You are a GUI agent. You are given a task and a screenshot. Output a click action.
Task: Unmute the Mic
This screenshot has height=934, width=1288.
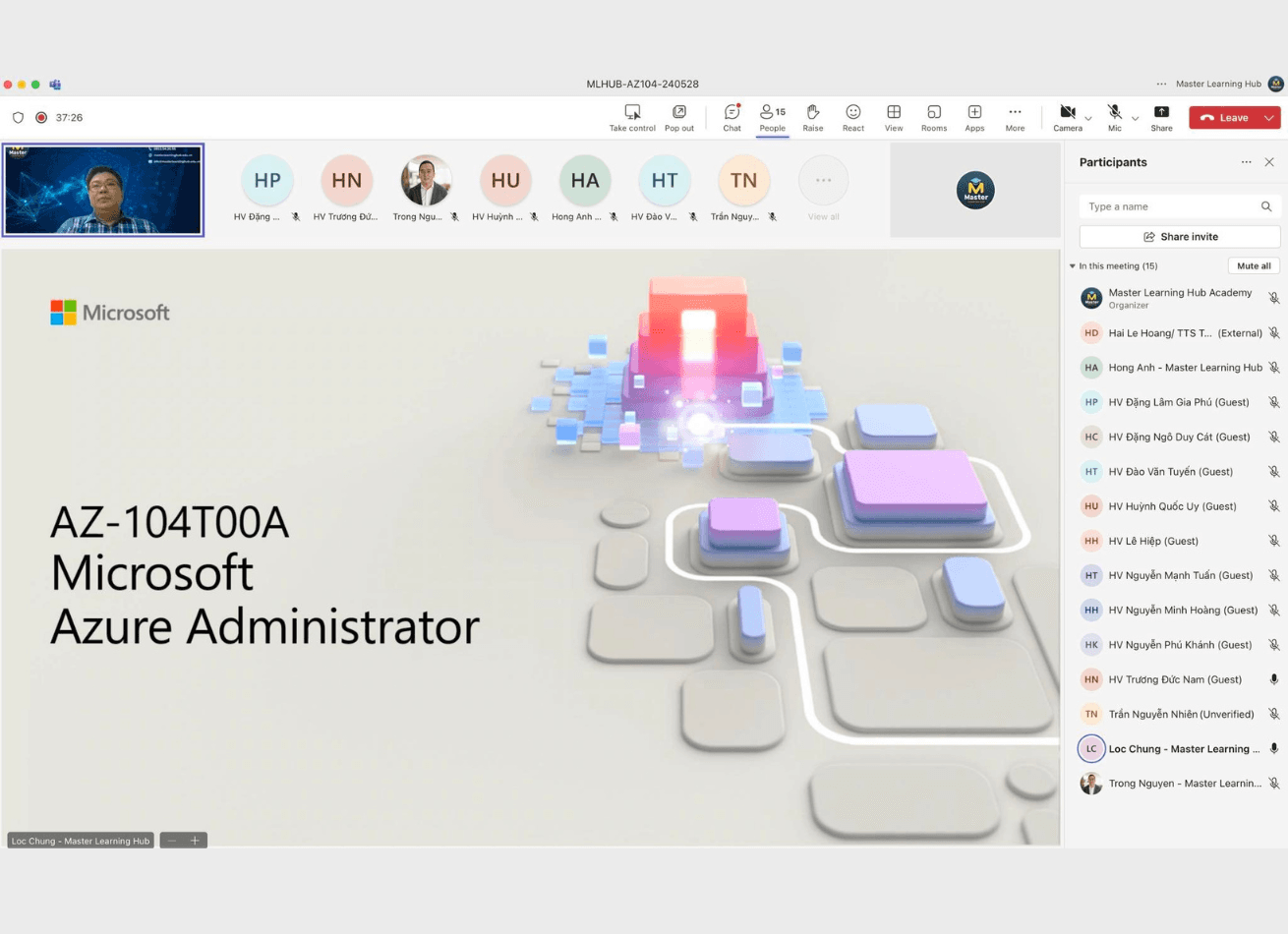[x=1115, y=118]
